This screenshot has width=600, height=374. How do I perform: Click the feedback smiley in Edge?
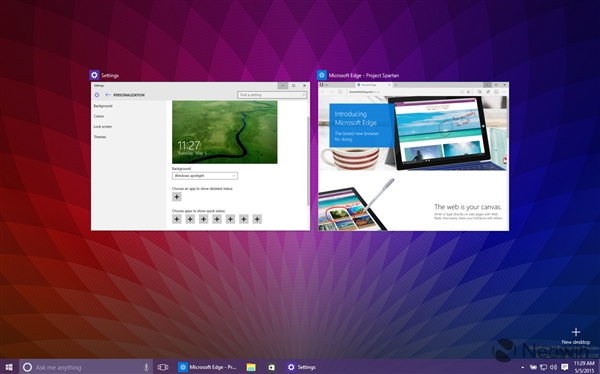496,92
